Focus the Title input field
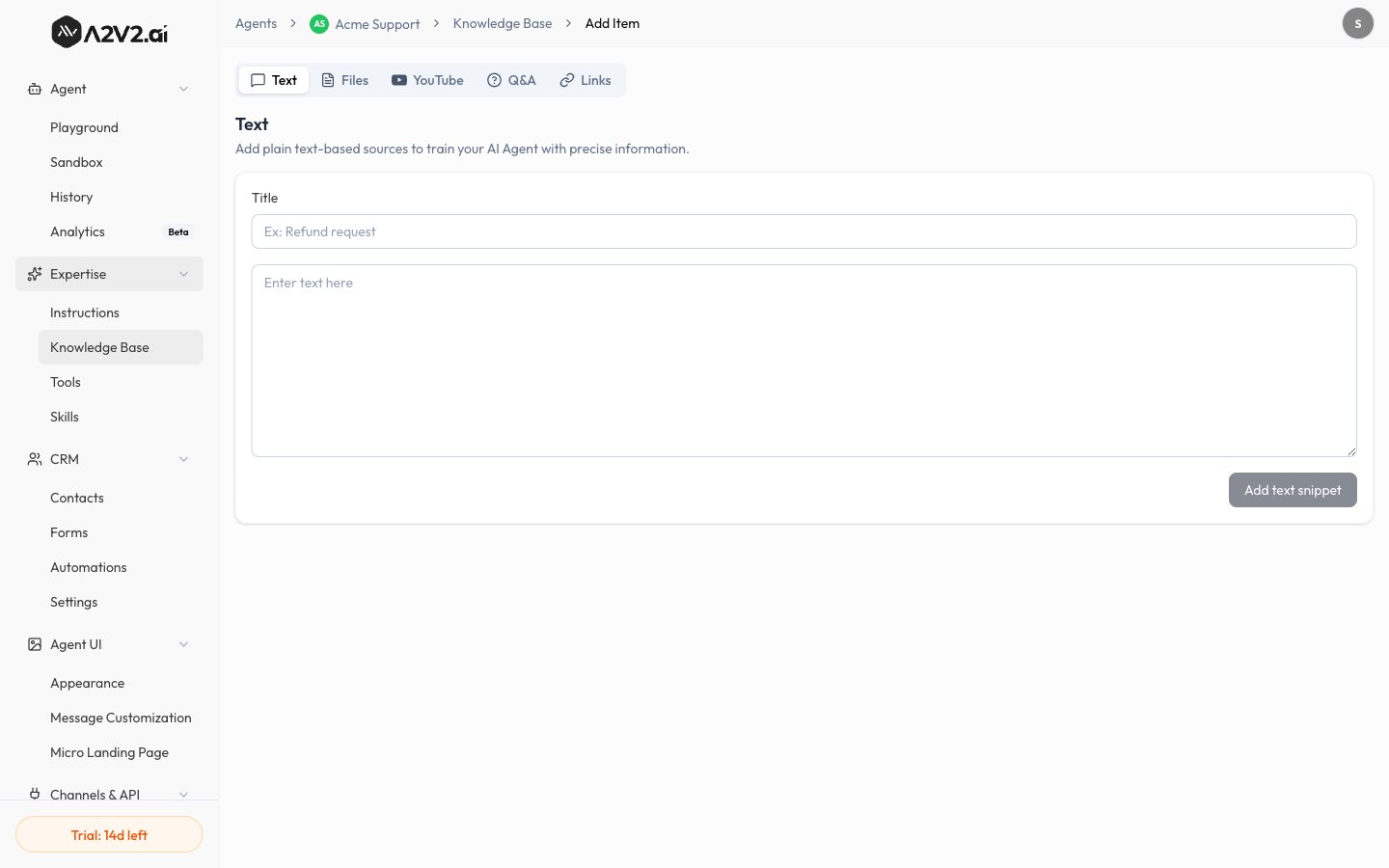1389x868 pixels. pos(803,231)
